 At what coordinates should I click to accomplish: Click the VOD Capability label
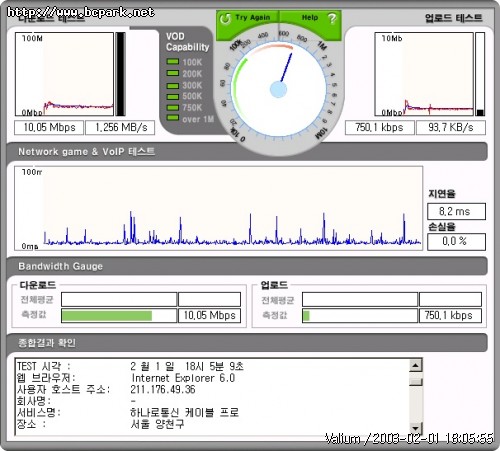187,42
